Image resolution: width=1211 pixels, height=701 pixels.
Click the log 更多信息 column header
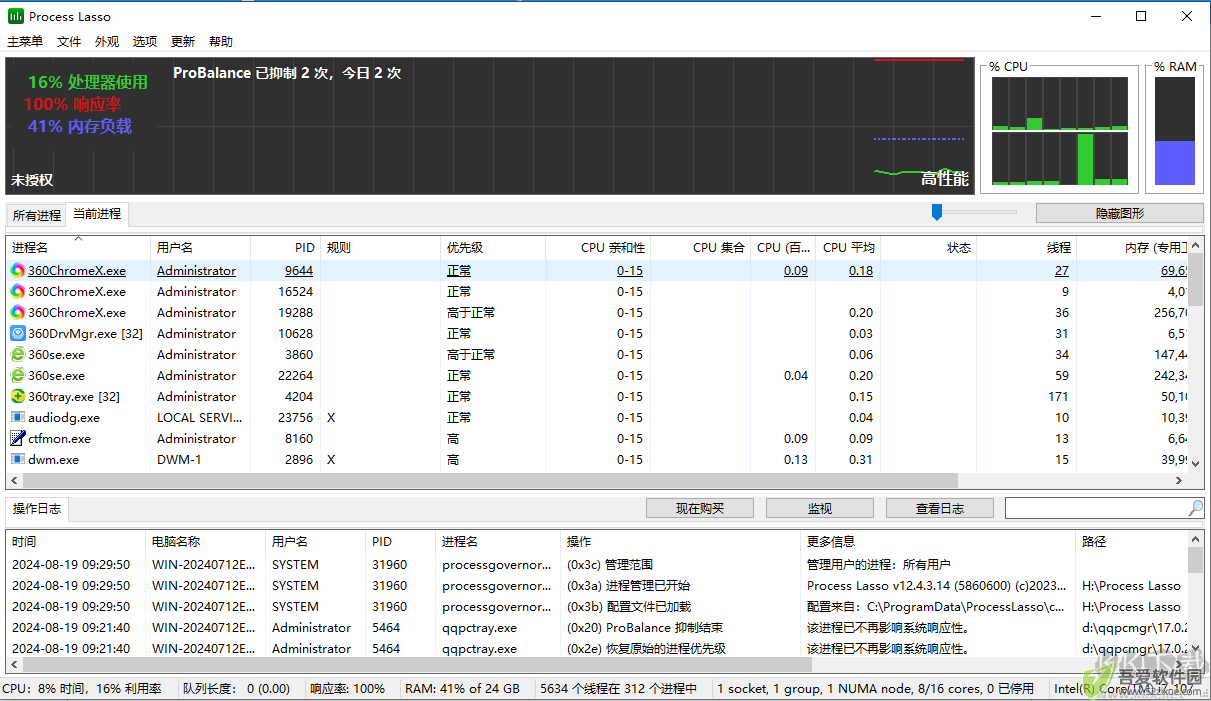click(939, 541)
